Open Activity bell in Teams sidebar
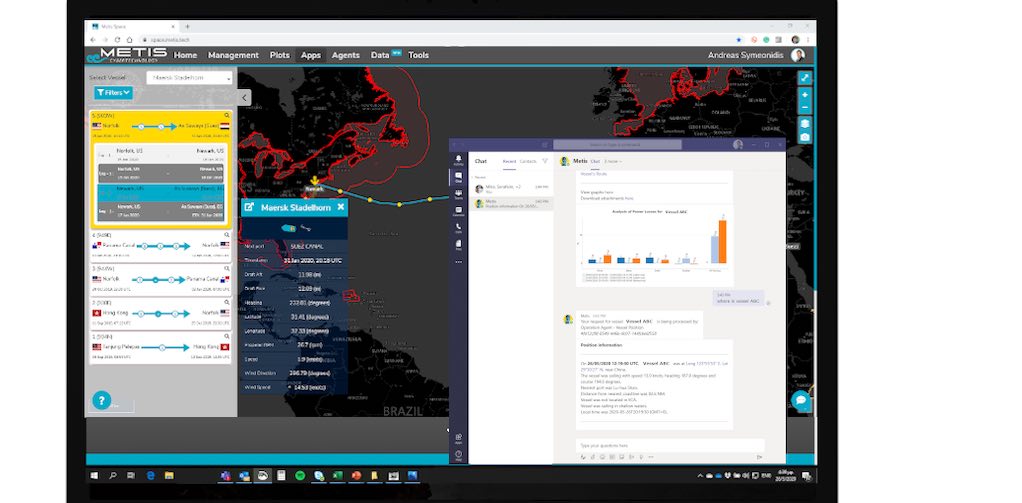 pos(458,160)
